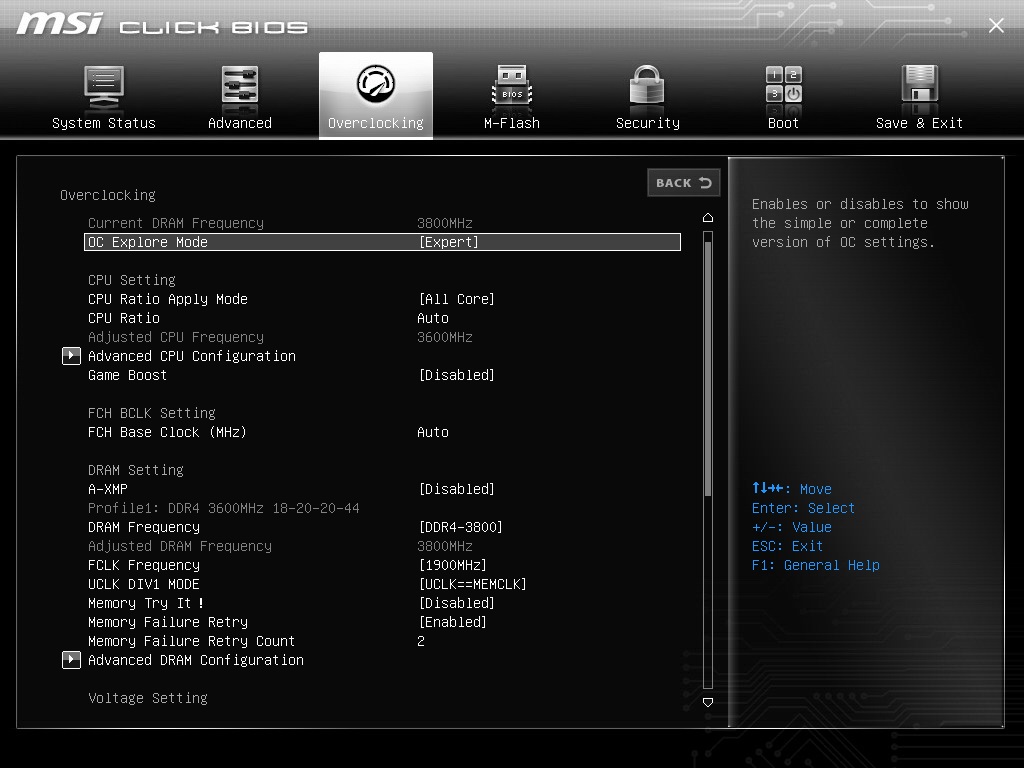Image resolution: width=1024 pixels, height=768 pixels.
Task: Click the BACK button
Action: click(x=684, y=183)
